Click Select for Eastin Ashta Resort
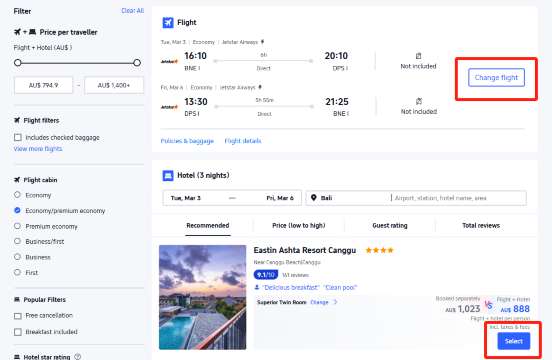Image resolution: width=552 pixels, height=360 pixels. pos(514,341)
